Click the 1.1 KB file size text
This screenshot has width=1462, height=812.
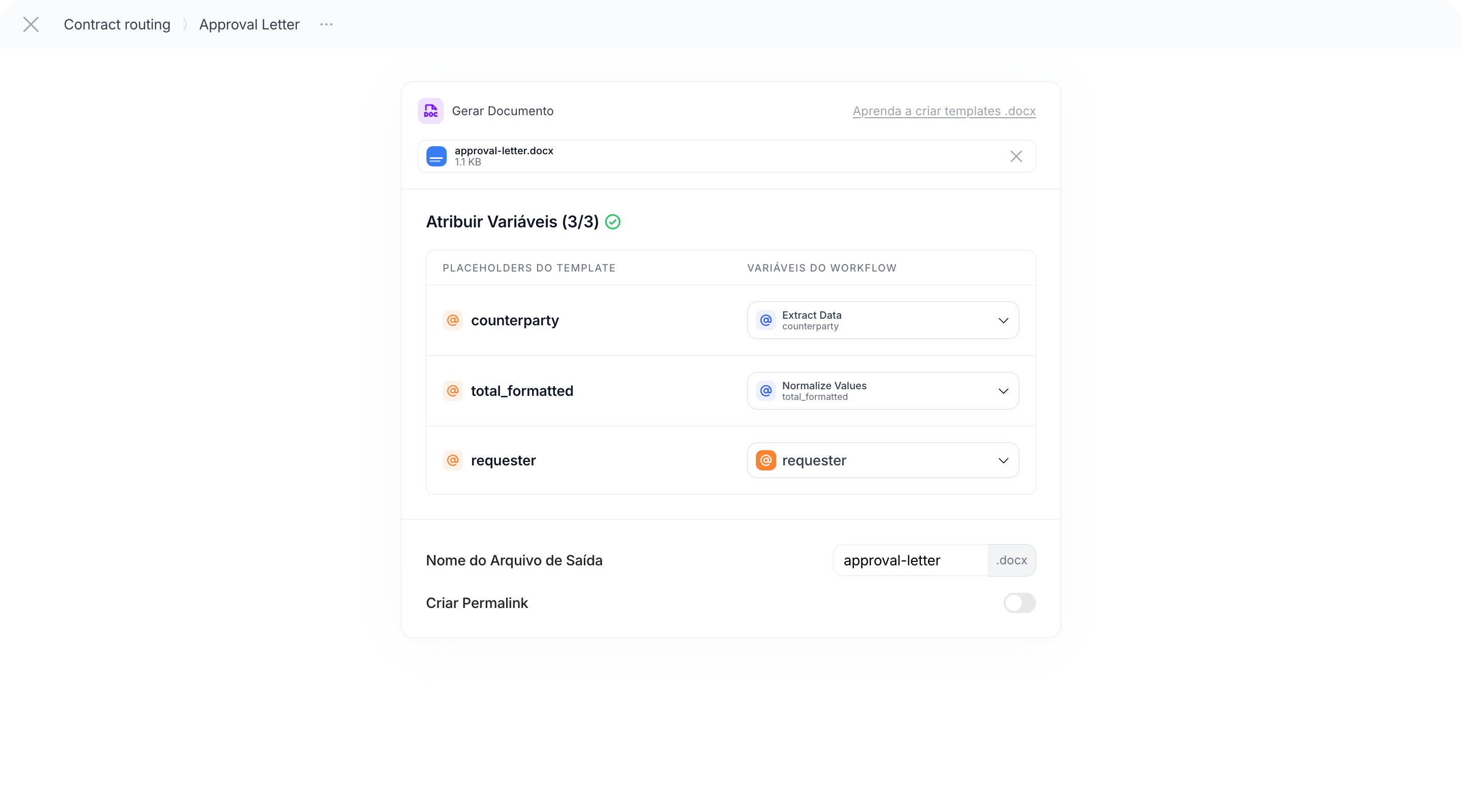pyautogui.click(x=468, y=162)
